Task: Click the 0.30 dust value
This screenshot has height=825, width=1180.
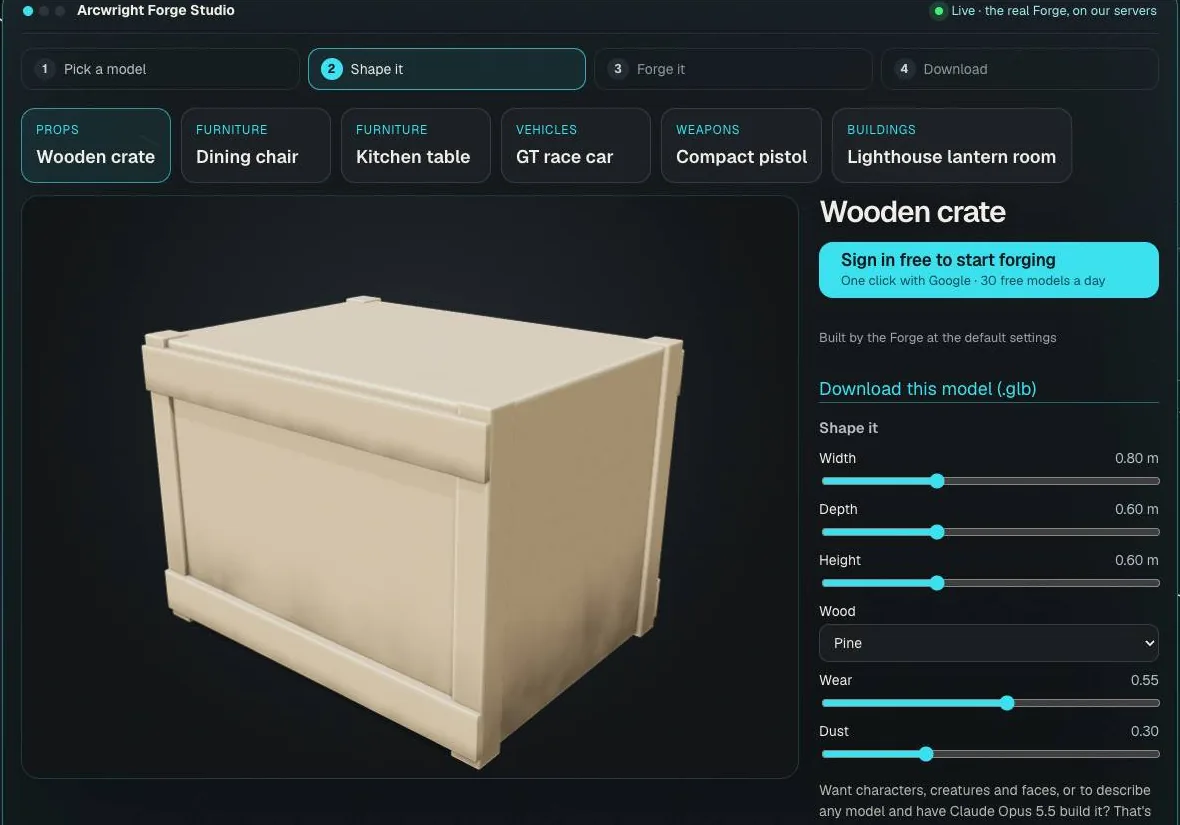Action: coord(1144,731)
